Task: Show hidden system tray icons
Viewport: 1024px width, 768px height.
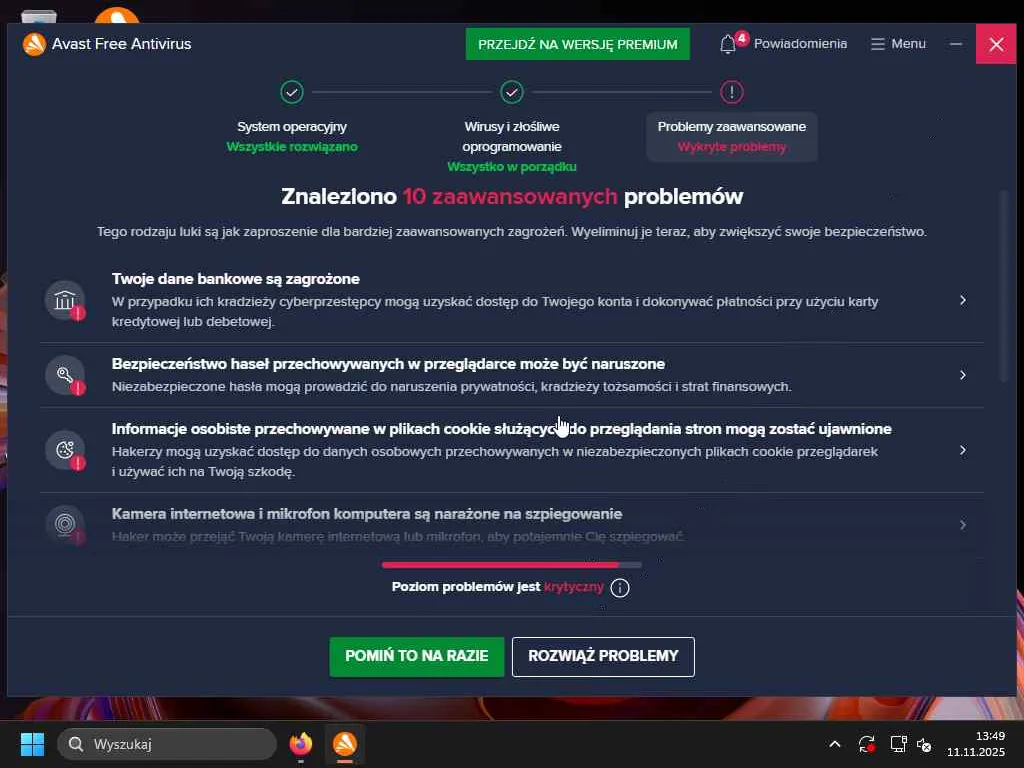Action: coord(835,744)
